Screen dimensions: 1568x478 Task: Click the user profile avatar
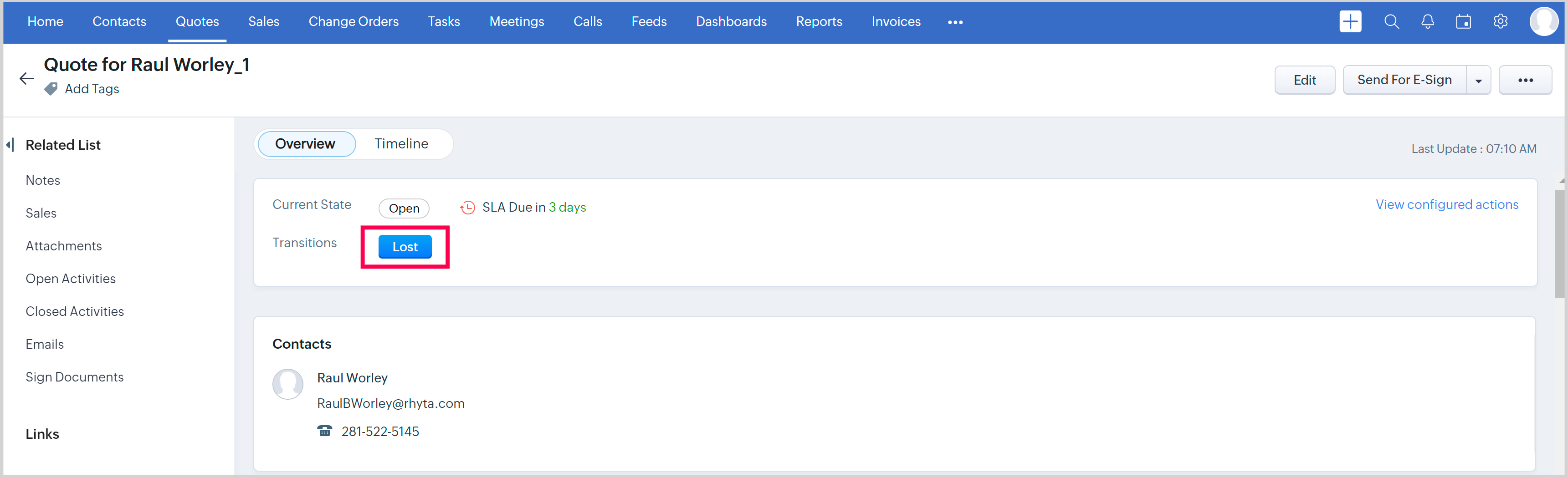[x=1543, y=22]
